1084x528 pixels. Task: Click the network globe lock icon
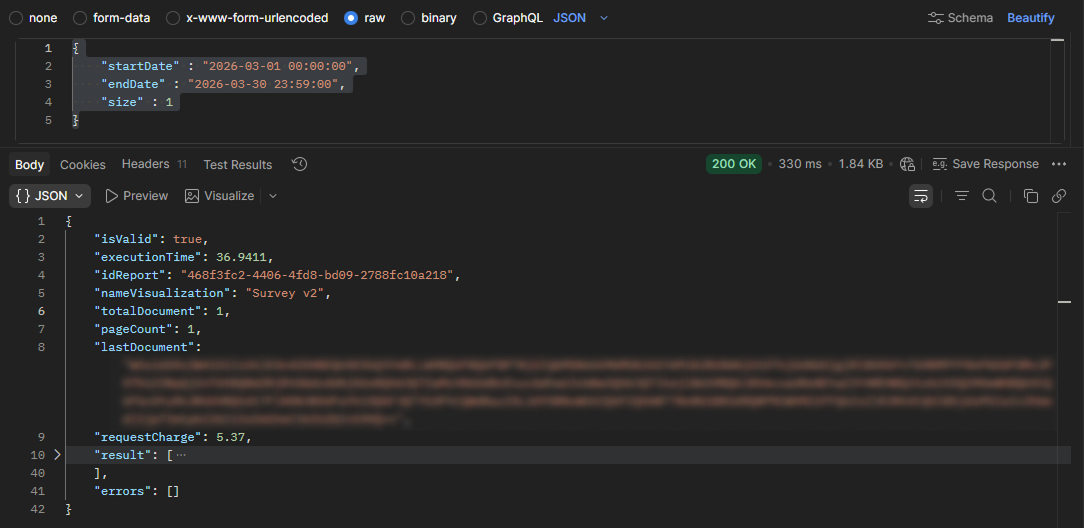click(908, 164)
